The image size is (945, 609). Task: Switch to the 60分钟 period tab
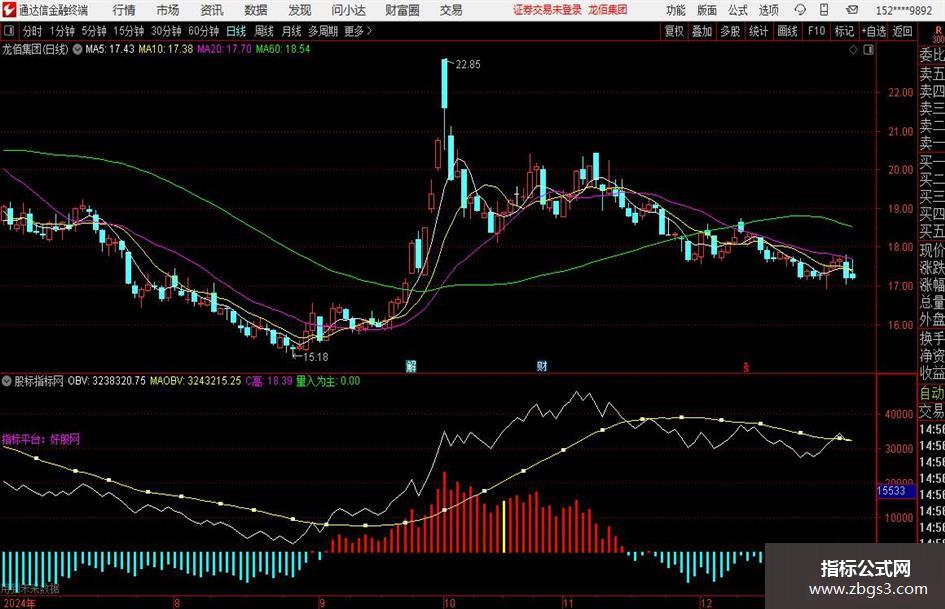point(204,31)
